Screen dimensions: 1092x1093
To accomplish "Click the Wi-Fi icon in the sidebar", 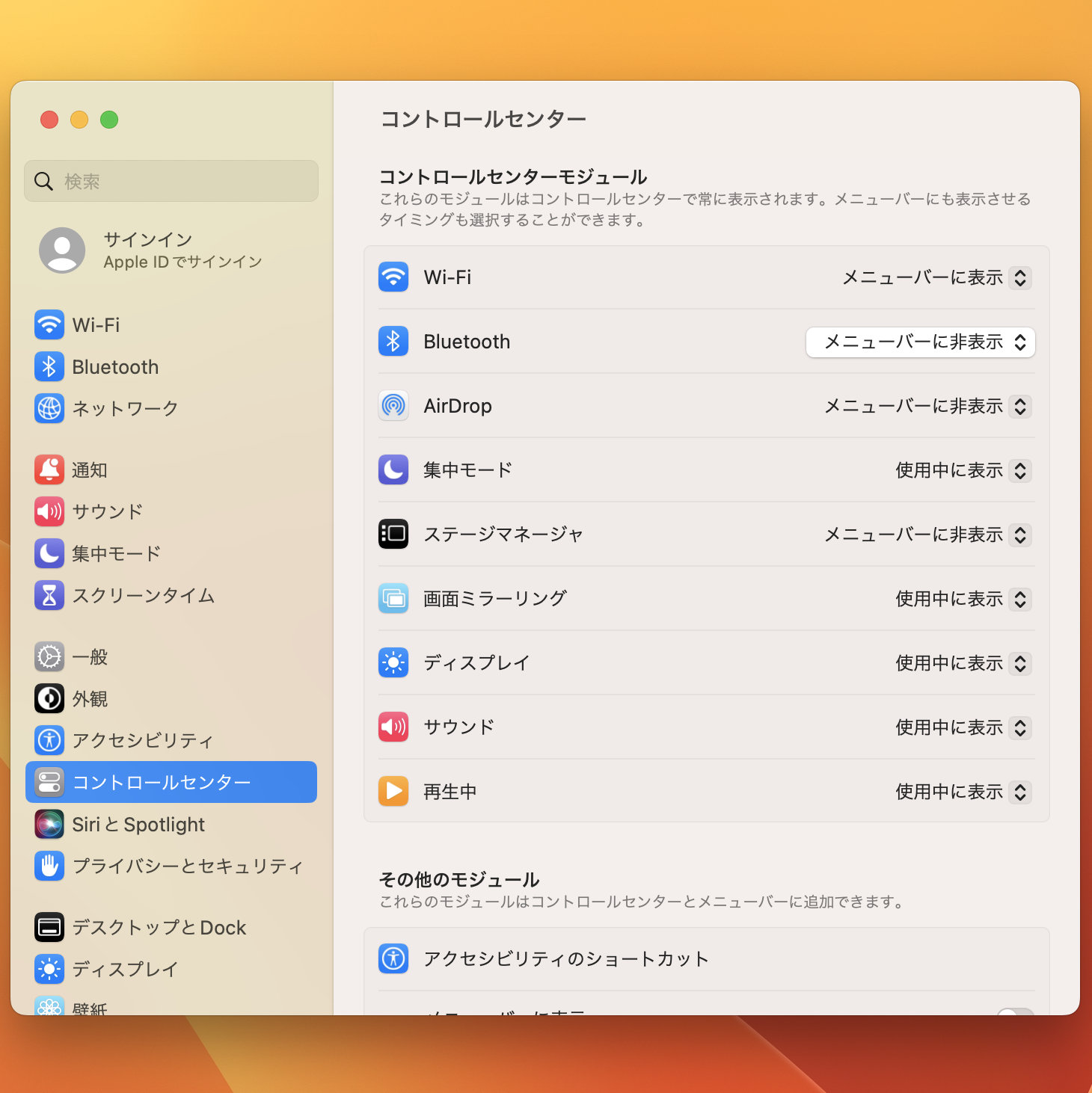I will [49, 325].
